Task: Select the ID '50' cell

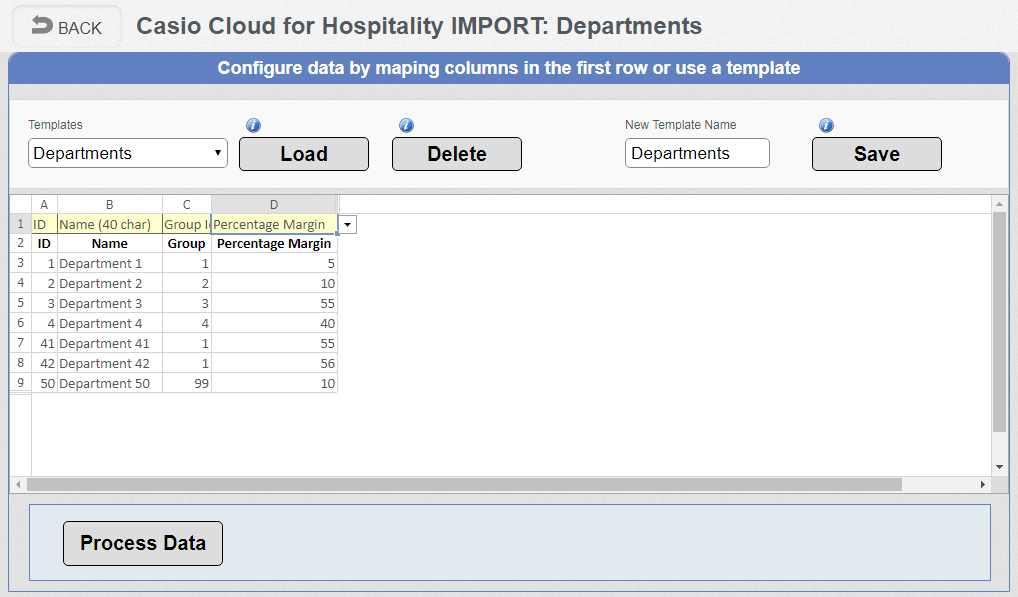Action: [x=44, y=384]
